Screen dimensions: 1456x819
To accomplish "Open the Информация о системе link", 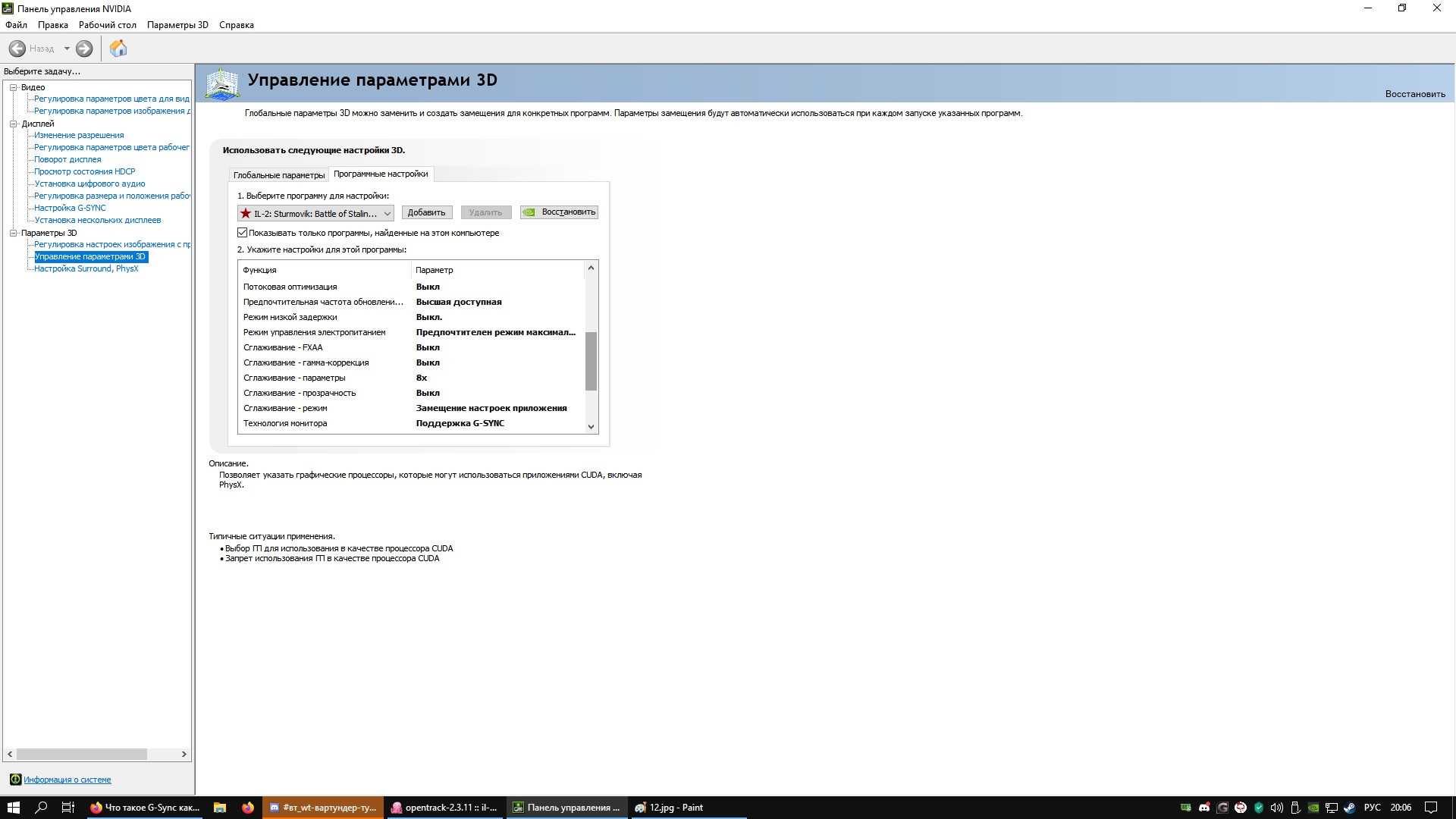I will point(67,780).
